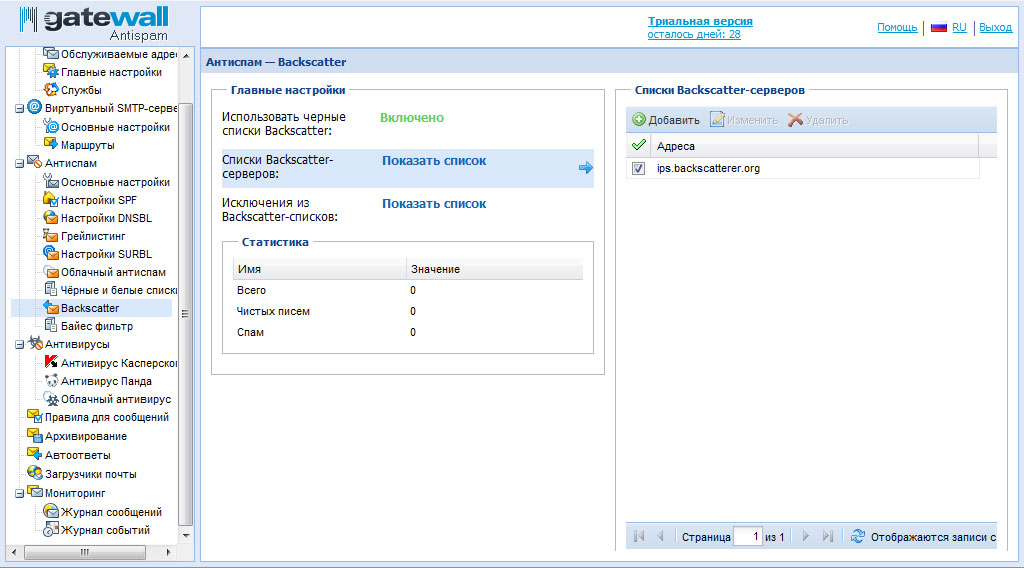Click the Имя statistics column header

click(x=319, y=269)
